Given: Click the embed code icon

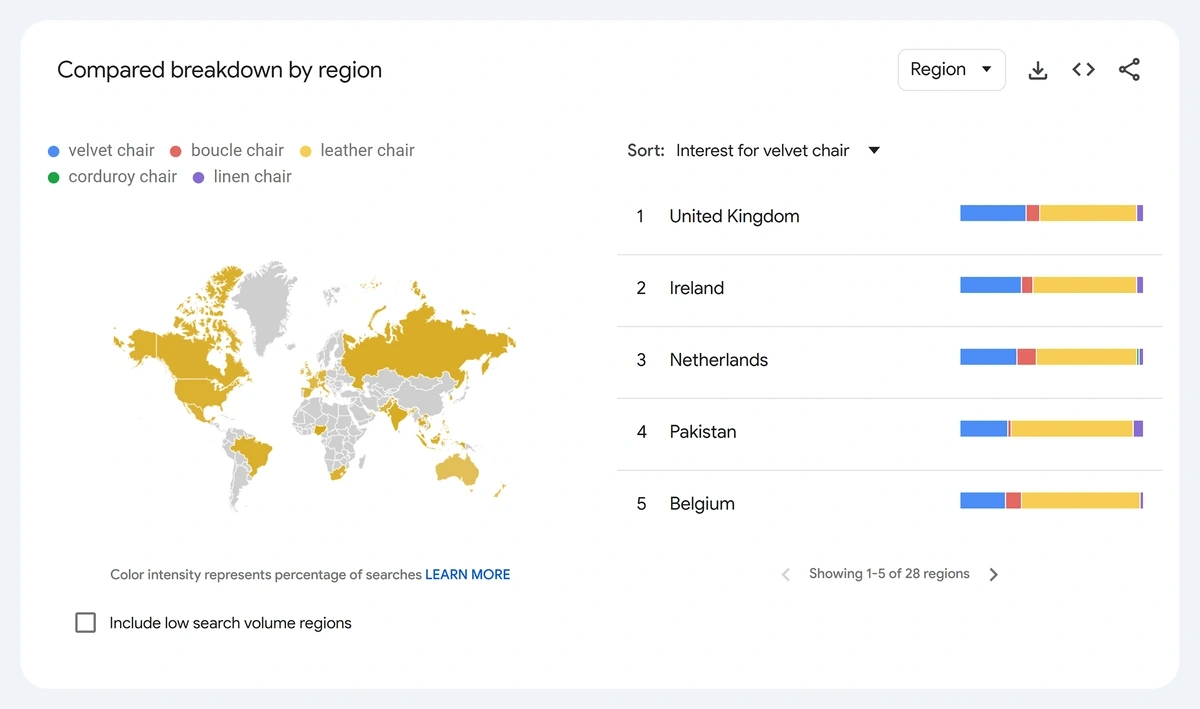Looking at the screenshot, I should (x=1083, y=70).
